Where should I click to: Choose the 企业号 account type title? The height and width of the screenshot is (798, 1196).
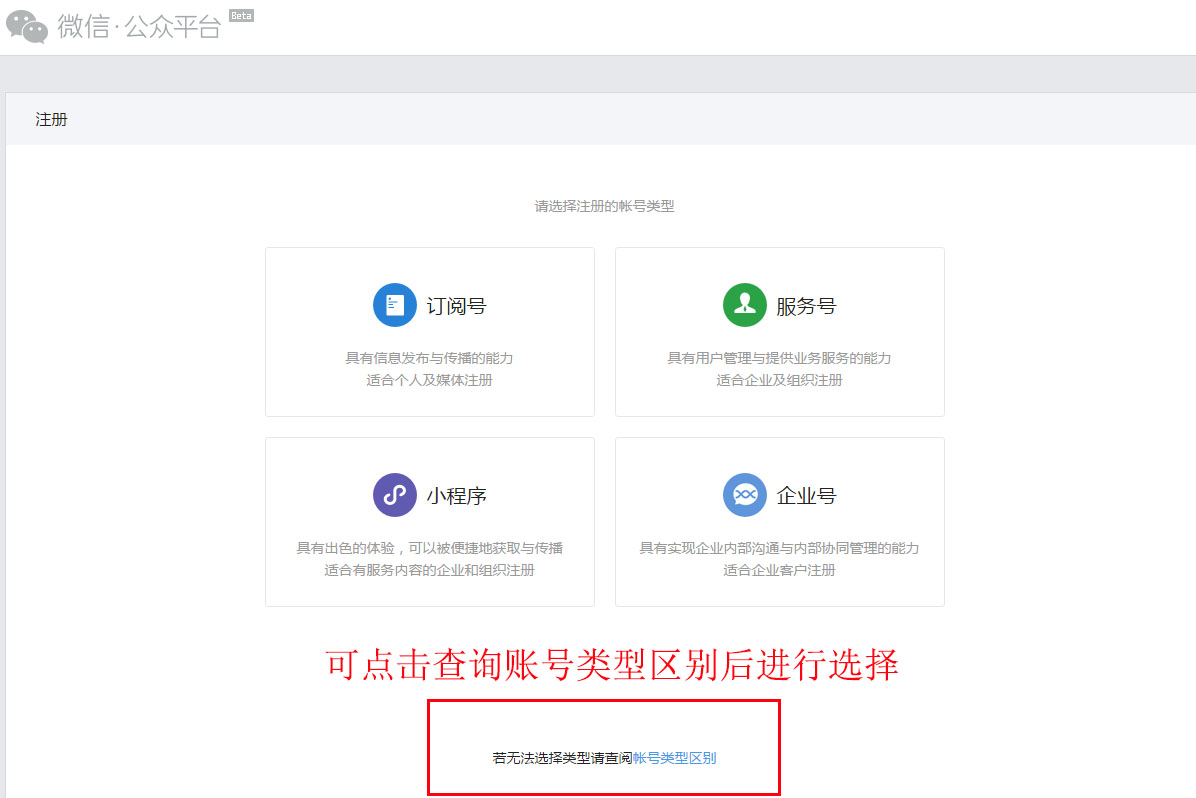coord(806,496)
